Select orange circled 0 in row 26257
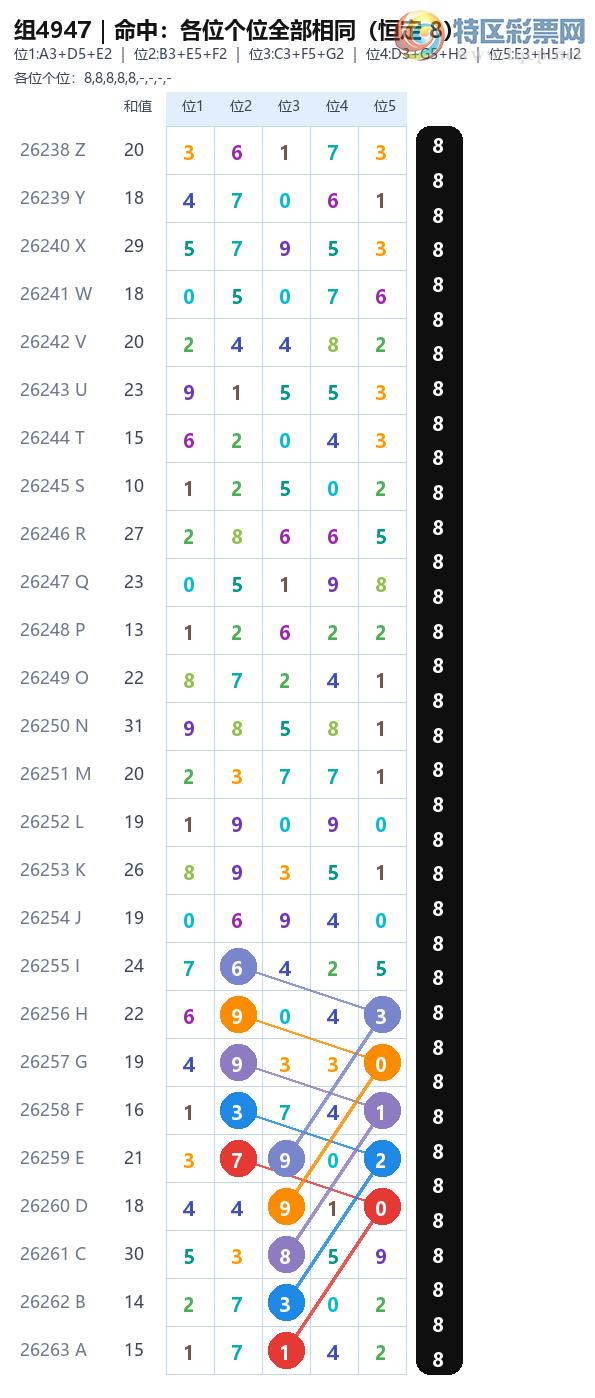This screenshot has width=595, height=1398. click(x=381, y=1064)
